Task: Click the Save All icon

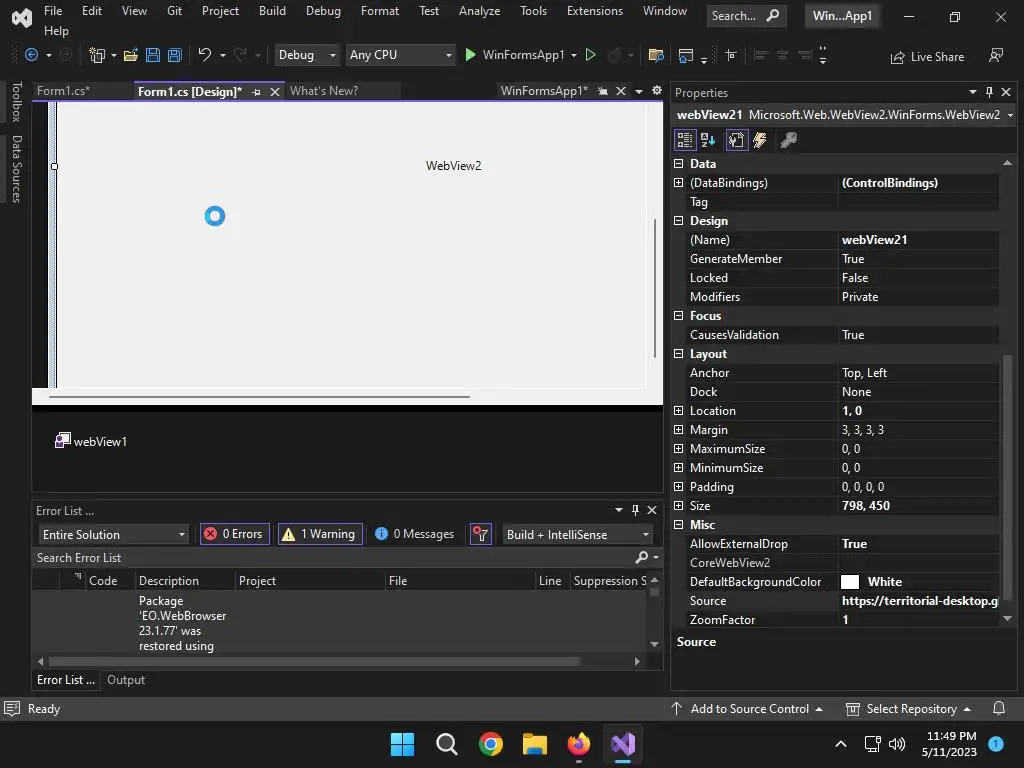Action: point(174,55)
